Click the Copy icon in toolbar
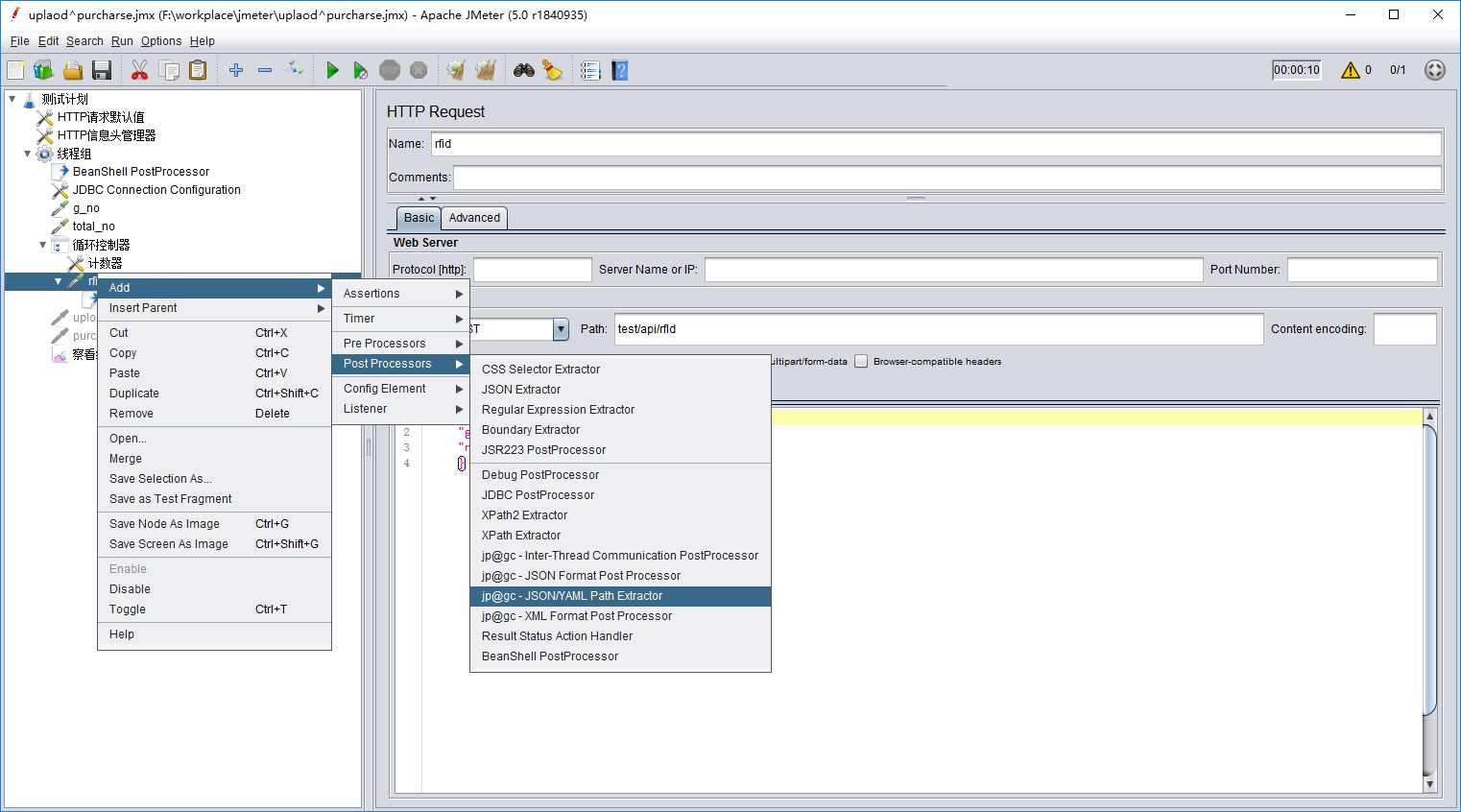Screen dimensions: 1461x812 [169, 70]
